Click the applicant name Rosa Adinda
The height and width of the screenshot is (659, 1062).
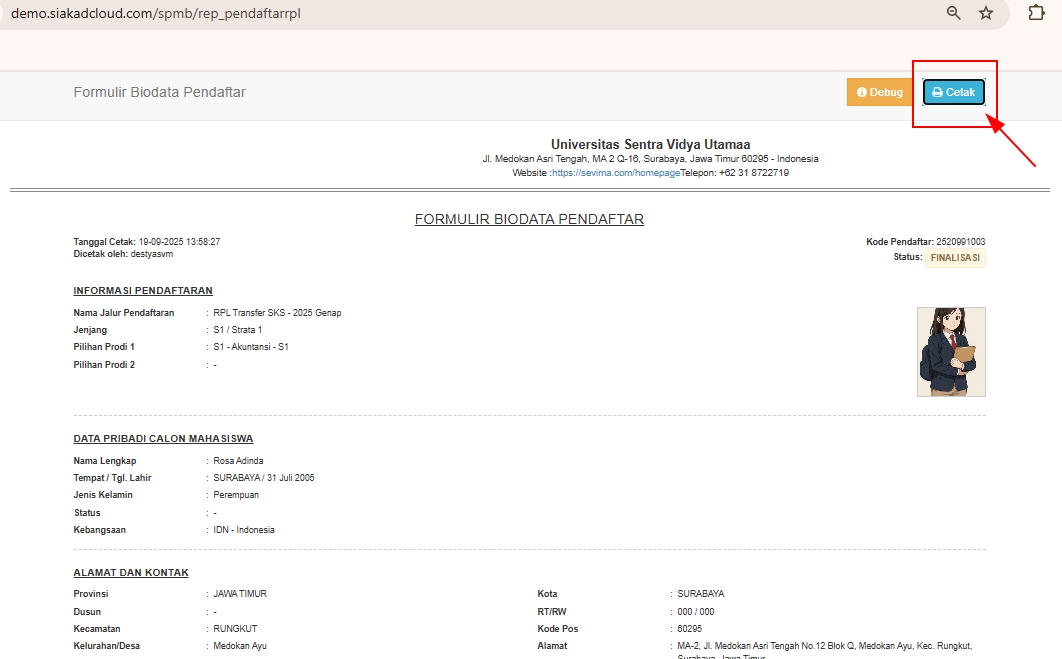pos(238,461)
